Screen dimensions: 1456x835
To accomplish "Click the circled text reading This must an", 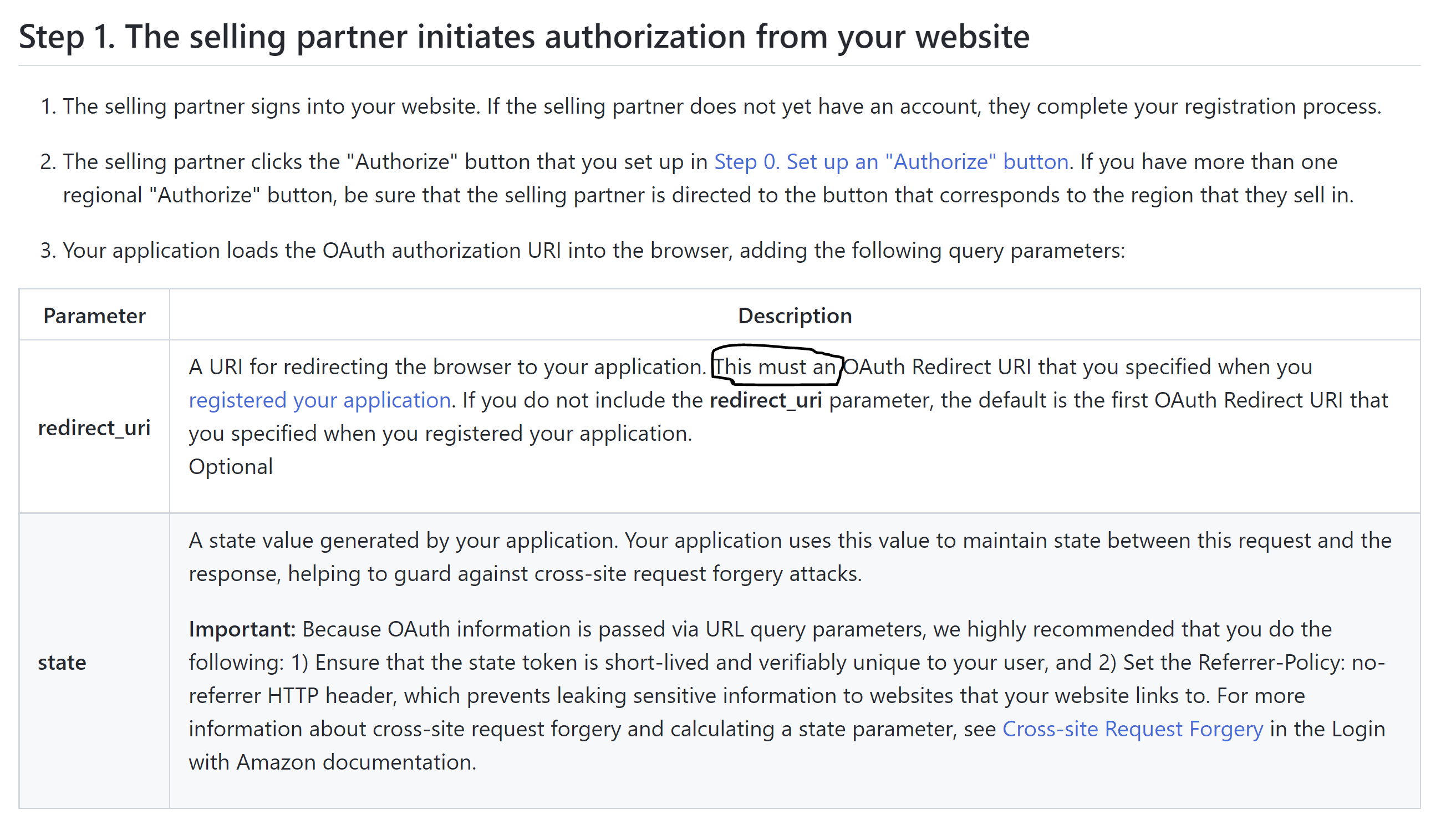I will pos(773,366).
